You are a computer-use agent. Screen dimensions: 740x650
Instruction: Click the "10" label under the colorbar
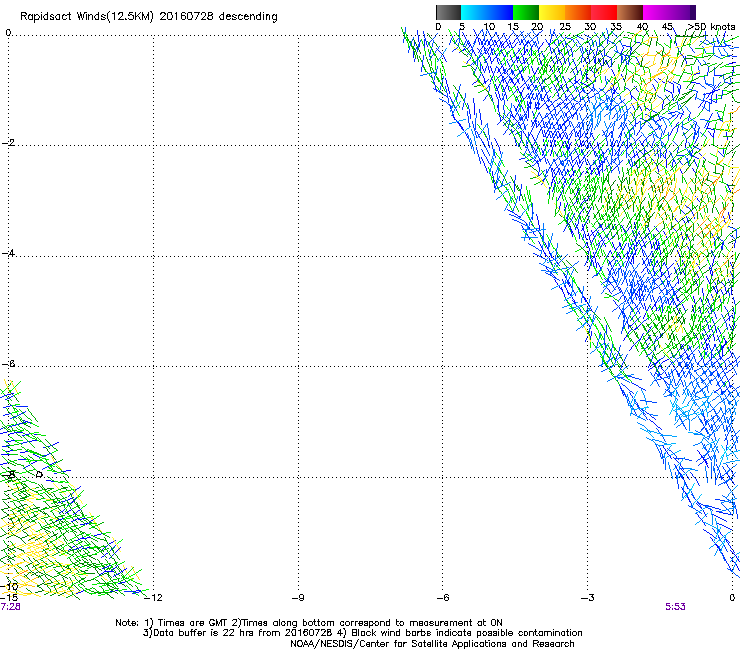(x=489, y=27)
